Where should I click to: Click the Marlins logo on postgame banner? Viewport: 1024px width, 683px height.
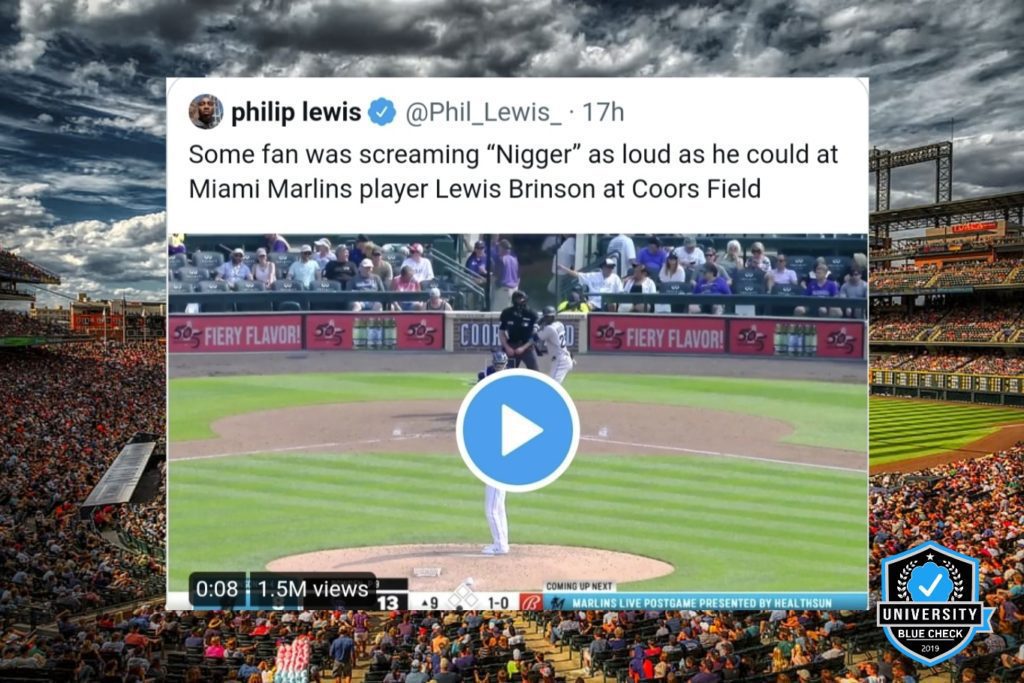pyautogui.click(x=557, y=603)
